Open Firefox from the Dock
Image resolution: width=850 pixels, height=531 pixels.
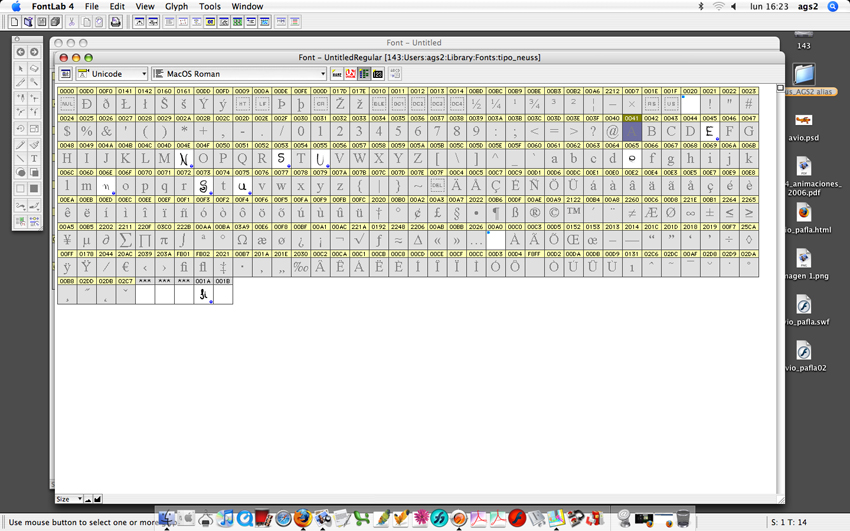click(303, 519)
